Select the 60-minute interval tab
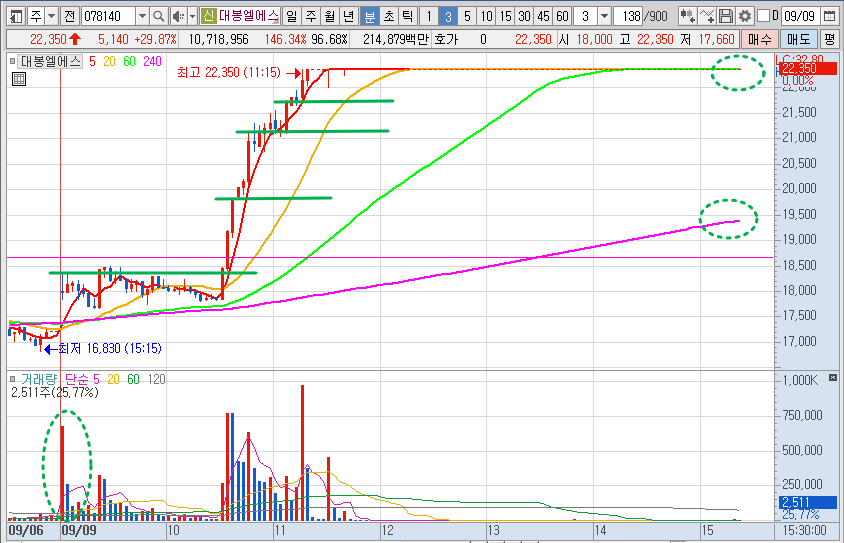Screen dimensions: 844x543 coord(562,17)
